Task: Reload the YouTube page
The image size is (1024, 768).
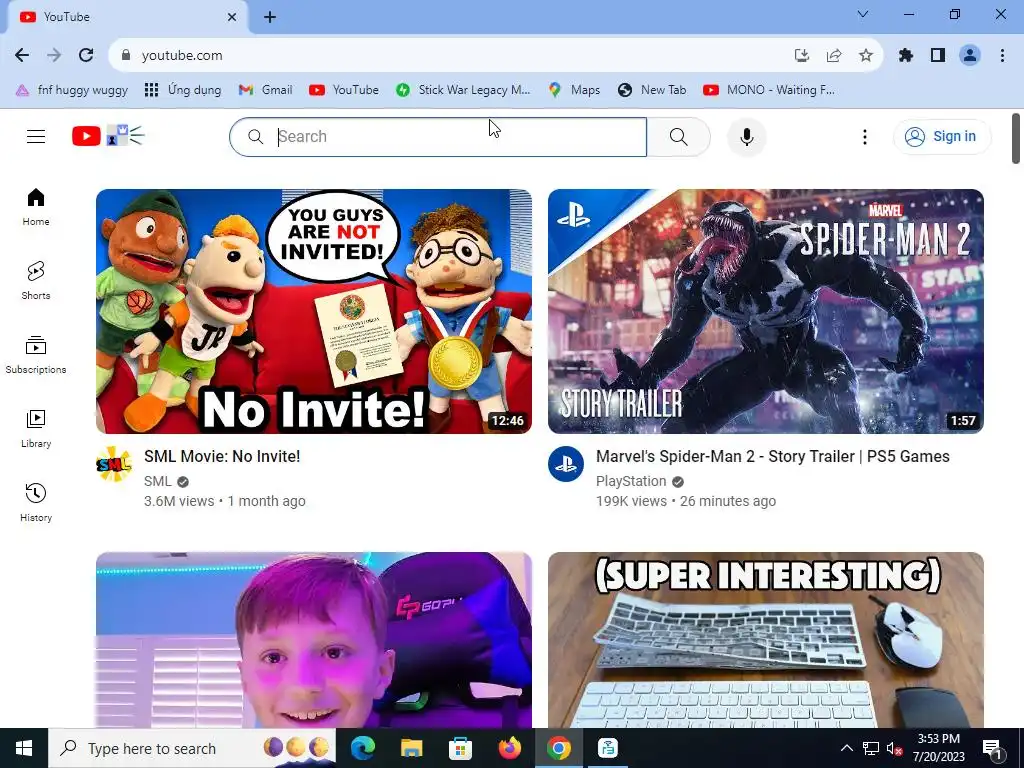Action: (x=86, y=56)
